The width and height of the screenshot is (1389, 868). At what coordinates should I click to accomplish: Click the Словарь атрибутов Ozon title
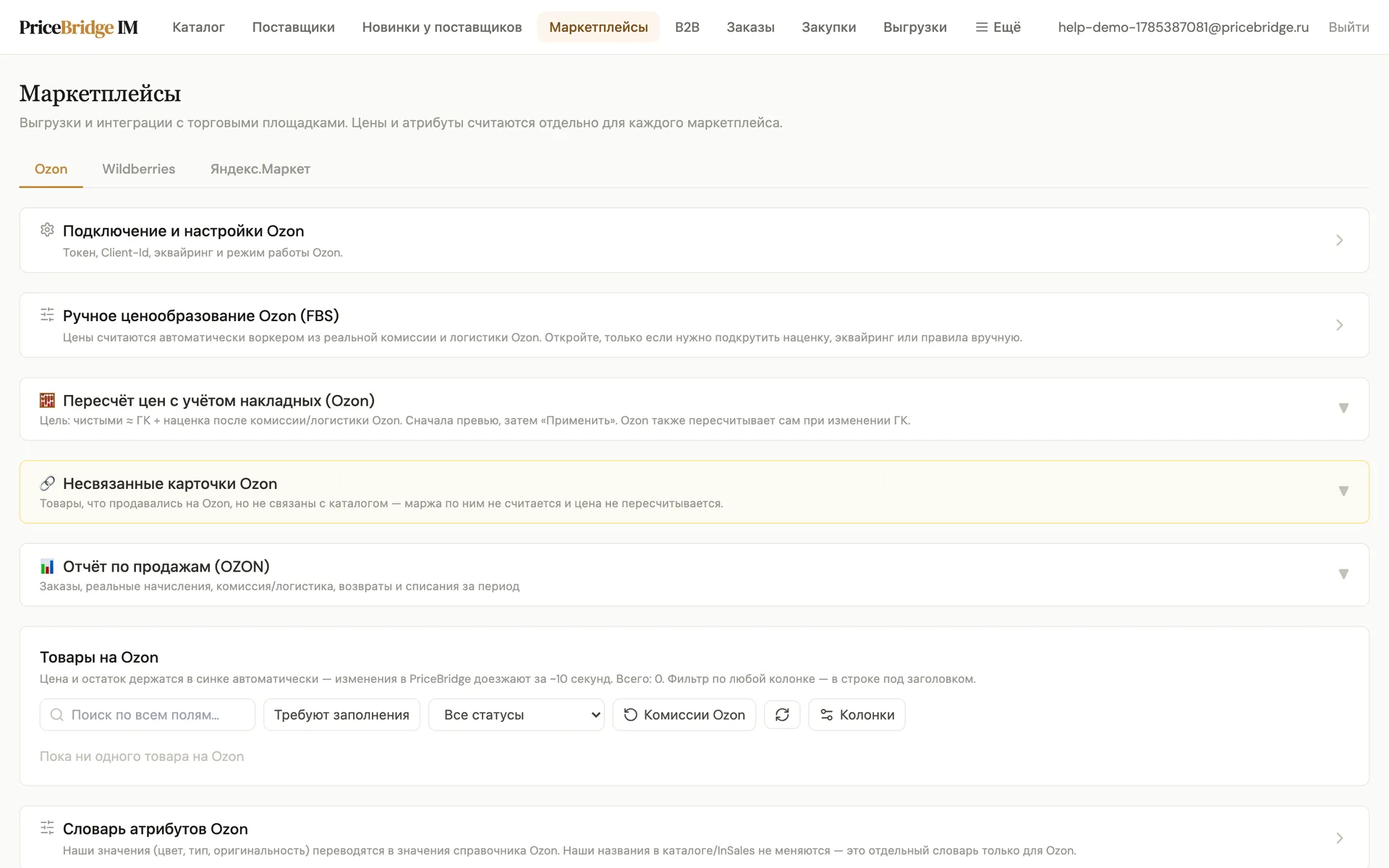coord(155,829)
